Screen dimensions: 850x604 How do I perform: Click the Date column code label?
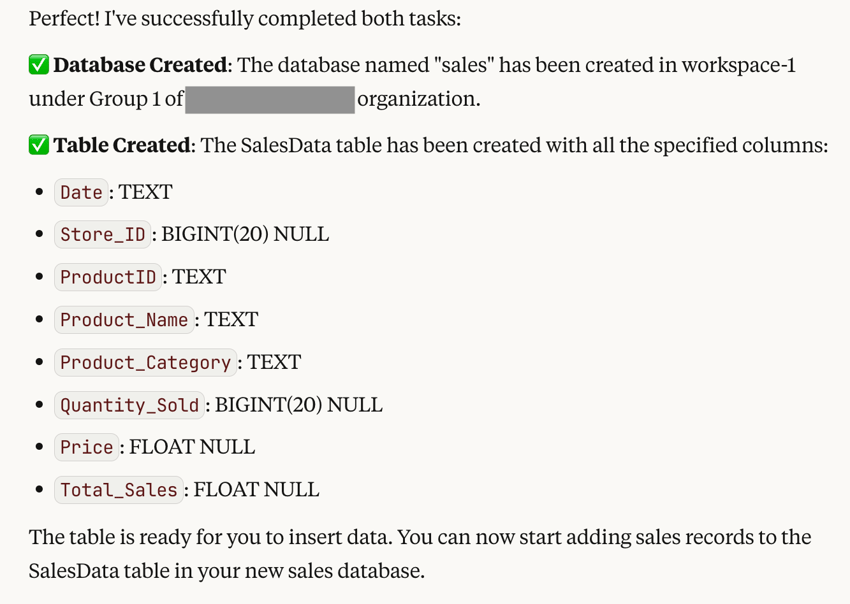click(x=81, y=192)
